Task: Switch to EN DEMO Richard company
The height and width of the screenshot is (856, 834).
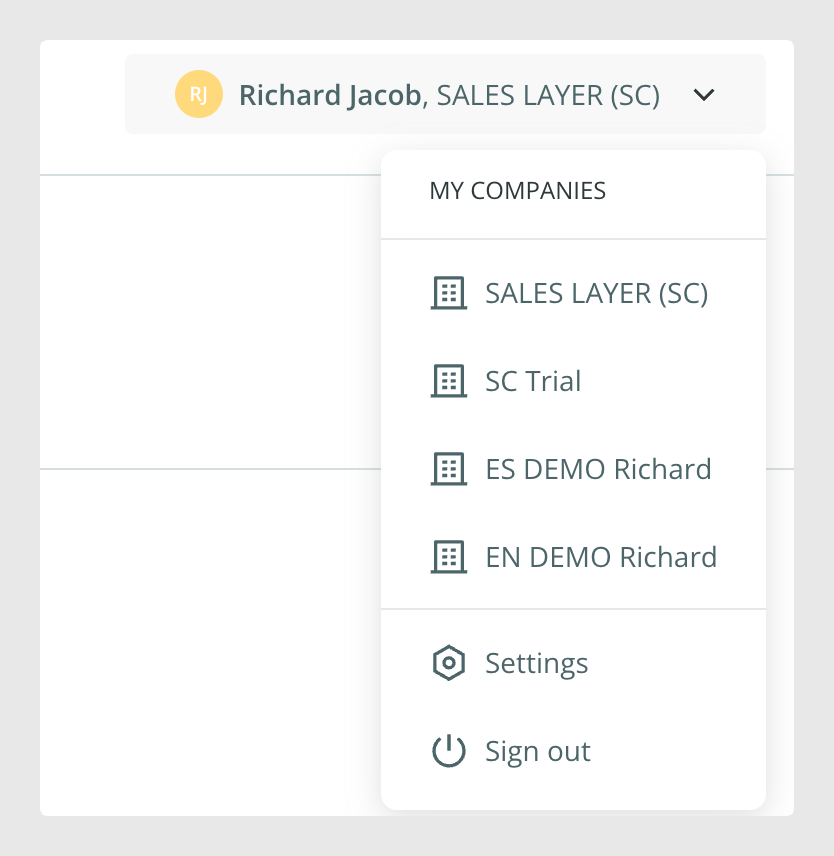Action: (573, 557)
